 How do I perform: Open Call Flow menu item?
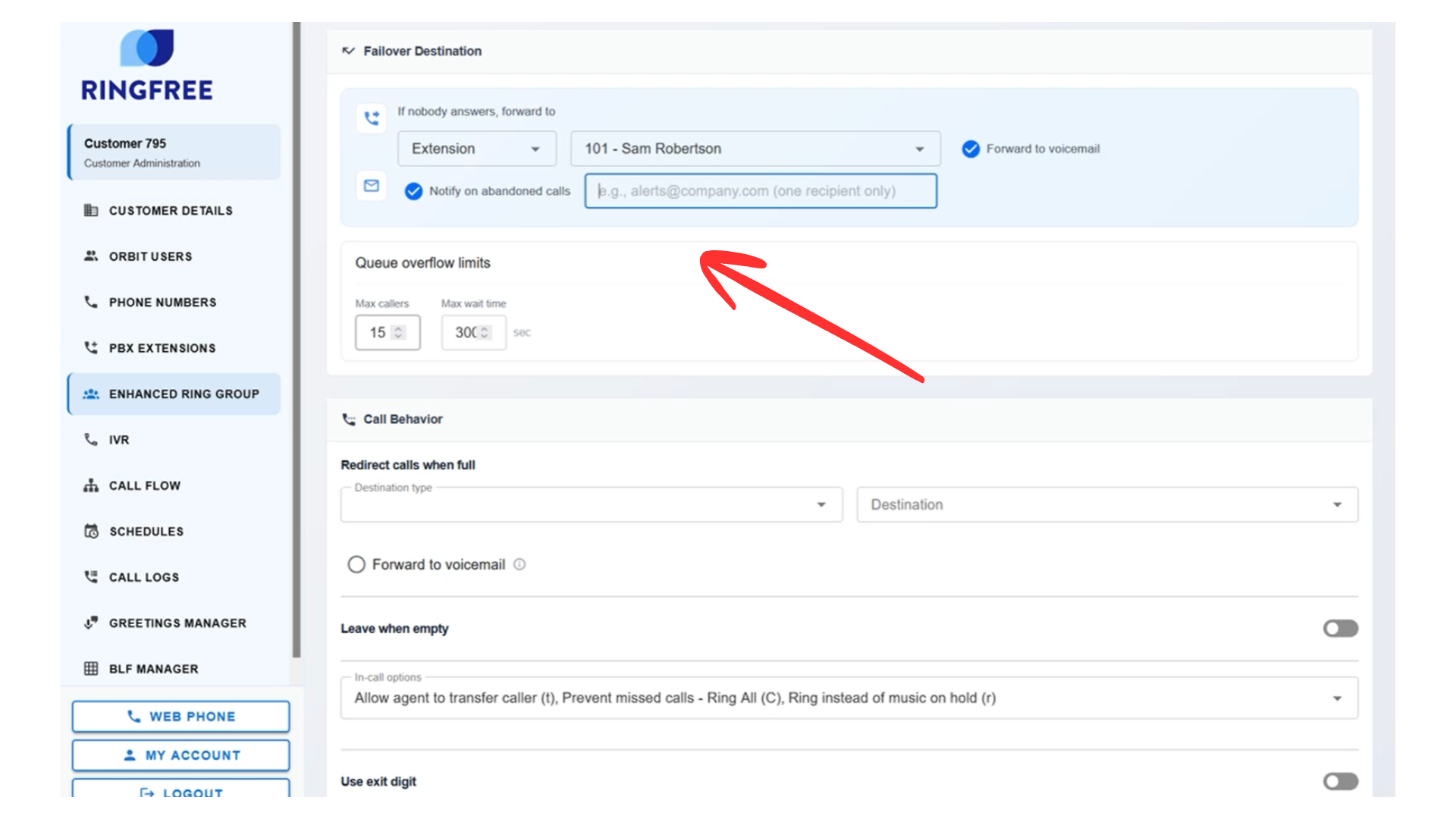[144, 485]
